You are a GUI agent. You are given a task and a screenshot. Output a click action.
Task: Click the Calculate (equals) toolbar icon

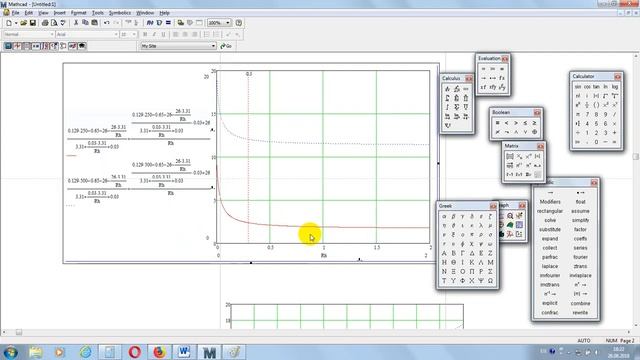pyautogui.click(x=168, y=23)
